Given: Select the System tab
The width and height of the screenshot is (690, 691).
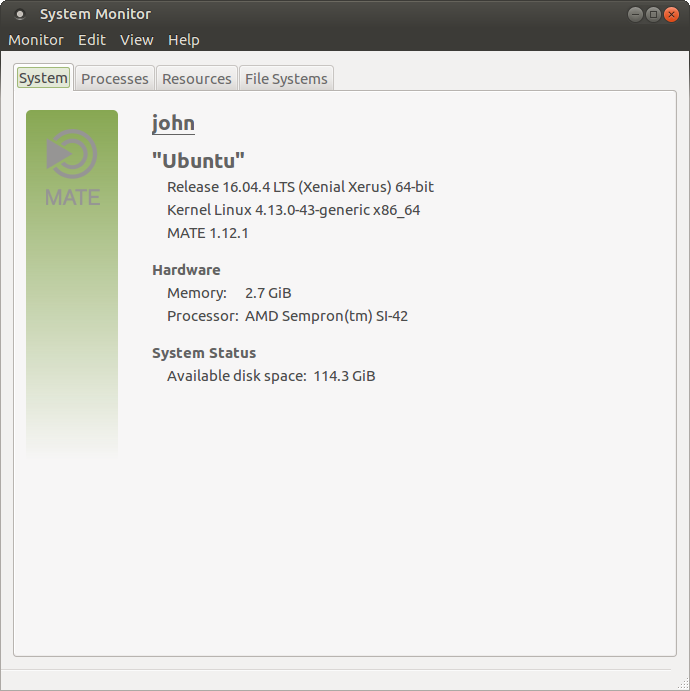Looking at the screenshot, I should [43, 78].
